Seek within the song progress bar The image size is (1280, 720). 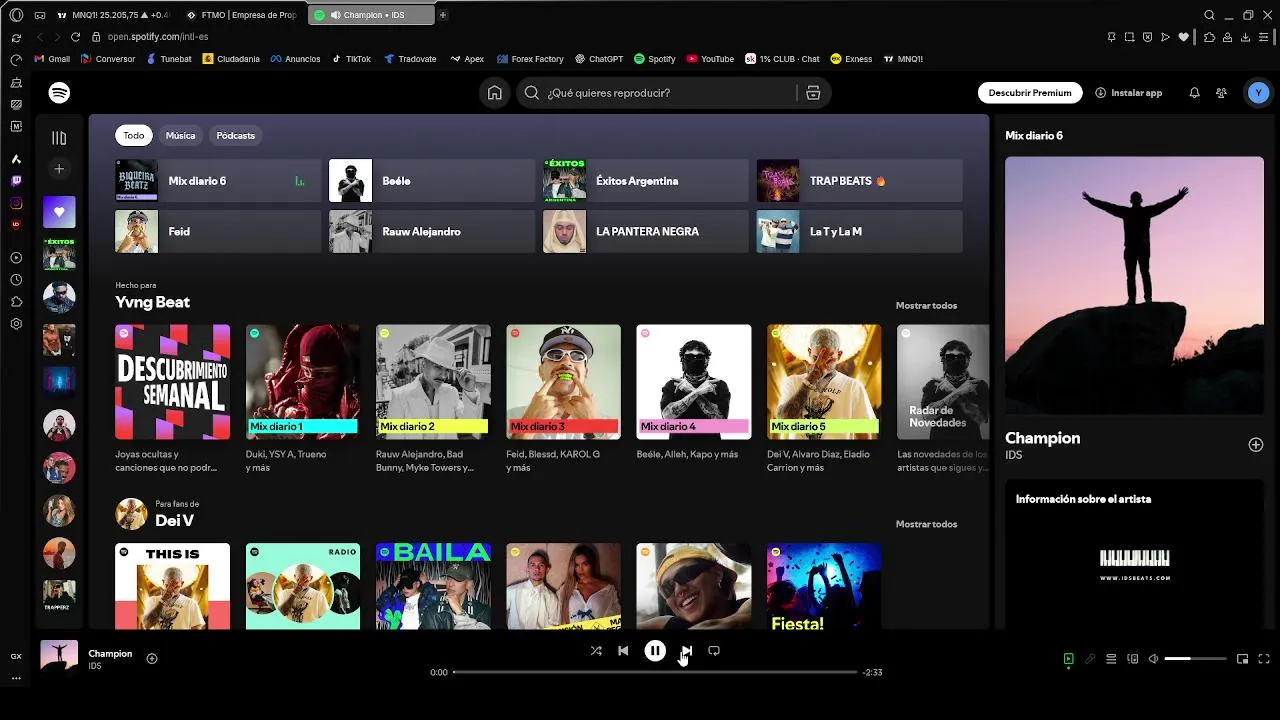pyautogui.click(x=655, y=672)
